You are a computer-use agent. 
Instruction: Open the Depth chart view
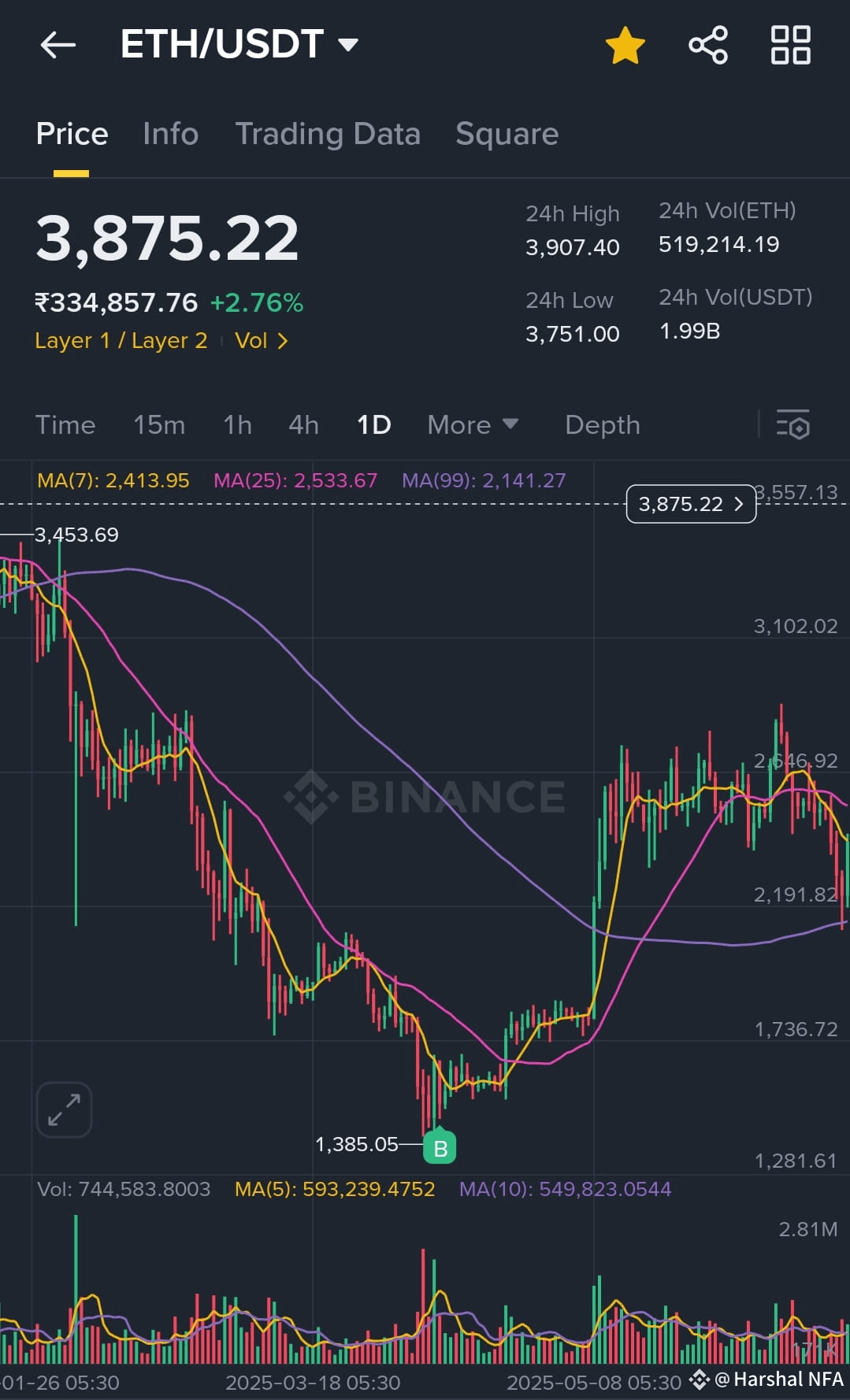[603, 425]
